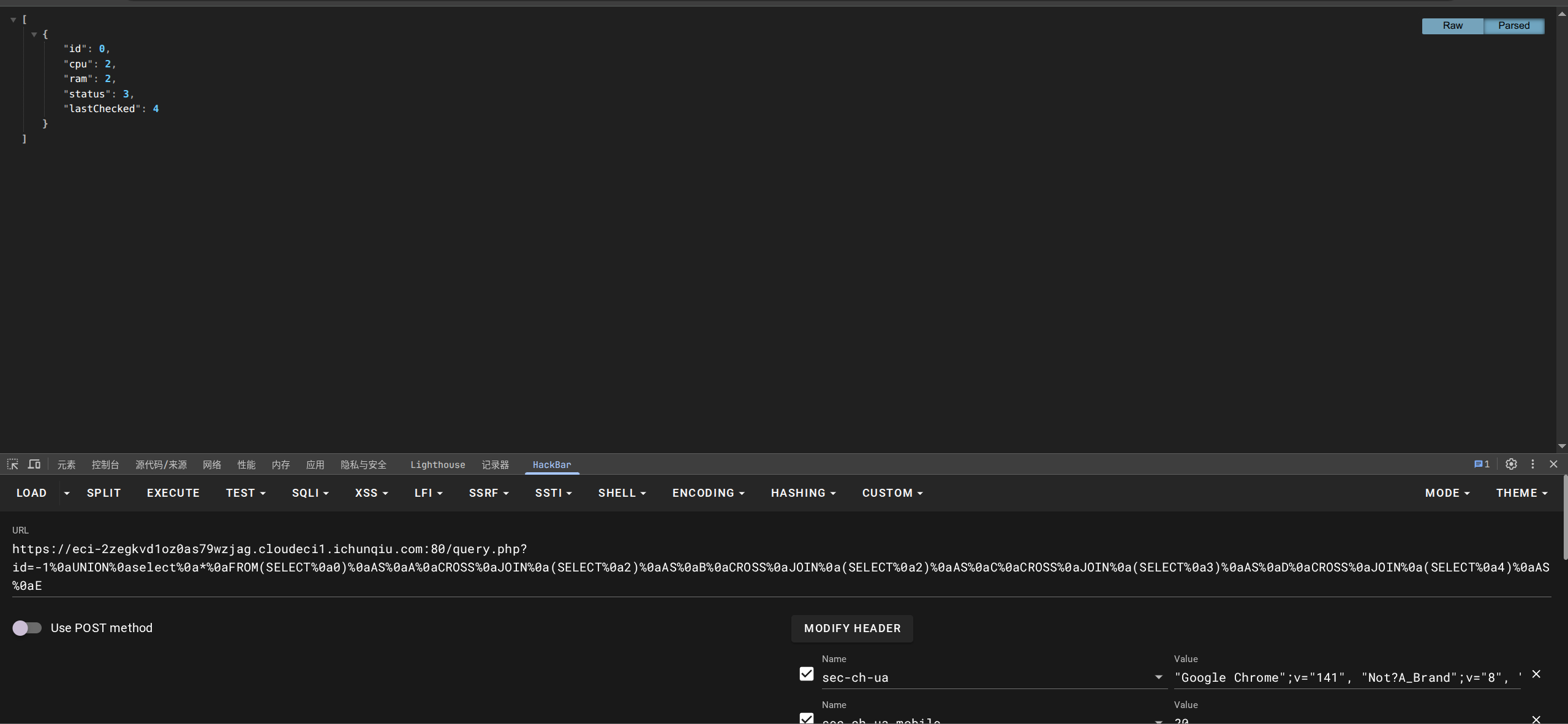
Task: Click the issues counter message icon
Action: [x=1481, y=464]
